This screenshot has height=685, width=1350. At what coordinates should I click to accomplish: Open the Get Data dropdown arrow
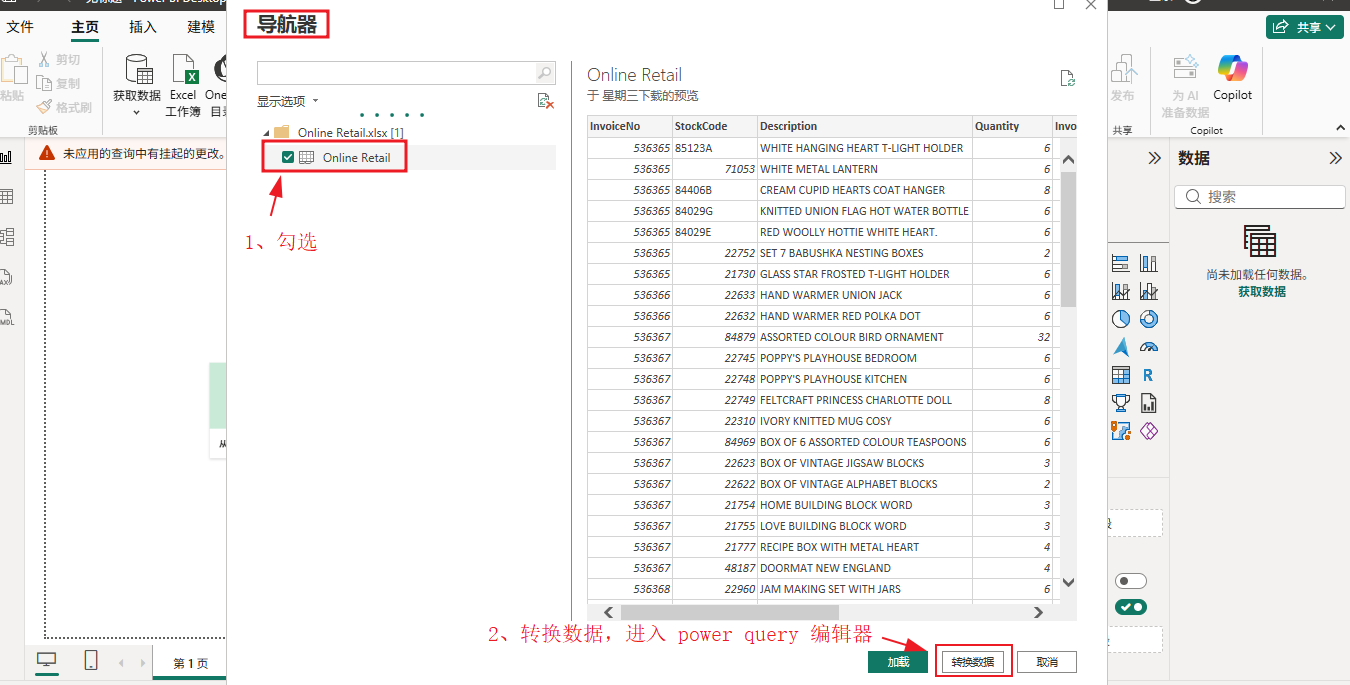tap(137, 112)
